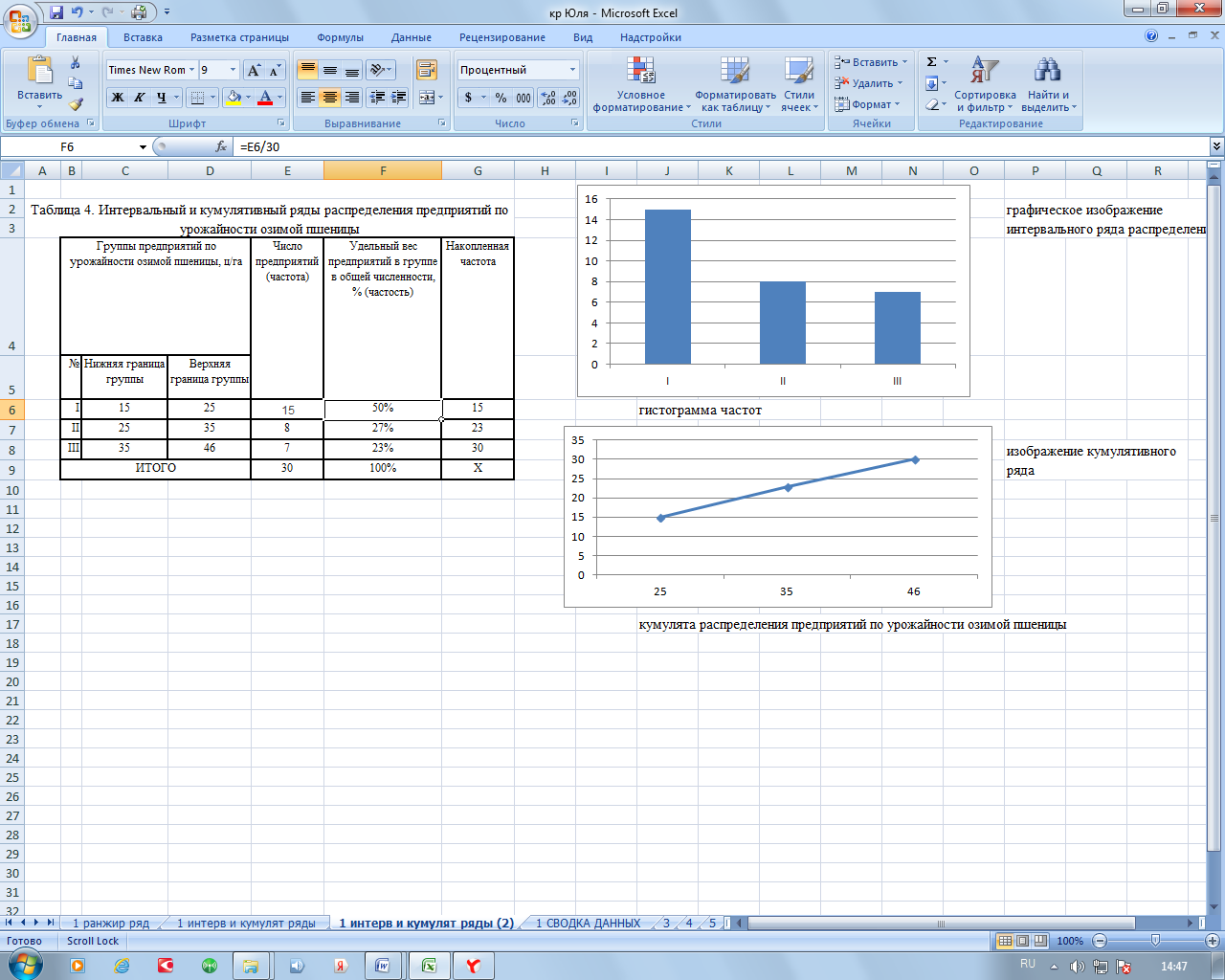Click the dollar currency format icon

tap(468, 98)
